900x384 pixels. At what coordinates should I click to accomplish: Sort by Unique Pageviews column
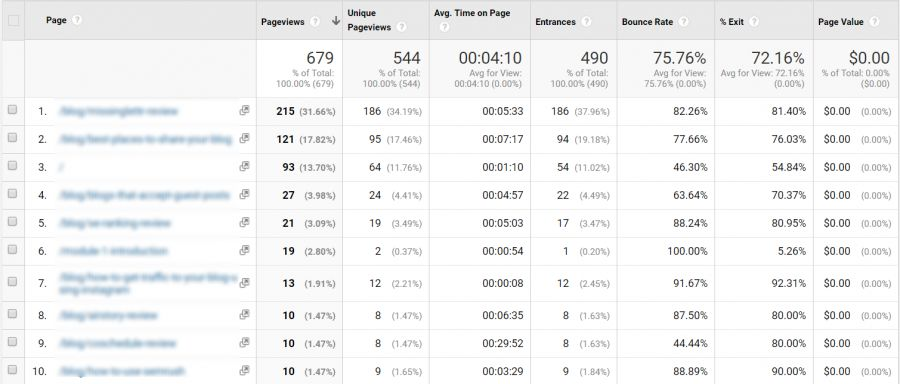pos(368,20)
